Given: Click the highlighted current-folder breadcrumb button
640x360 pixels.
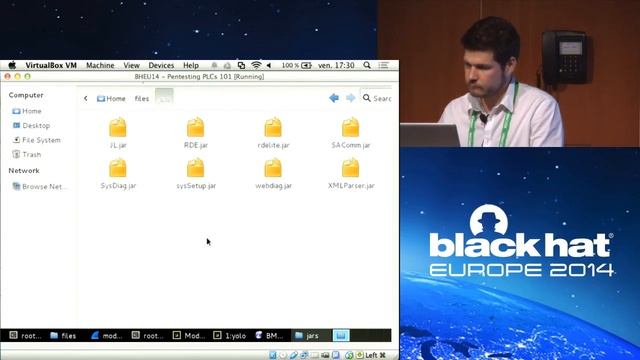Looking at the screenshot, I should [164, 96].
